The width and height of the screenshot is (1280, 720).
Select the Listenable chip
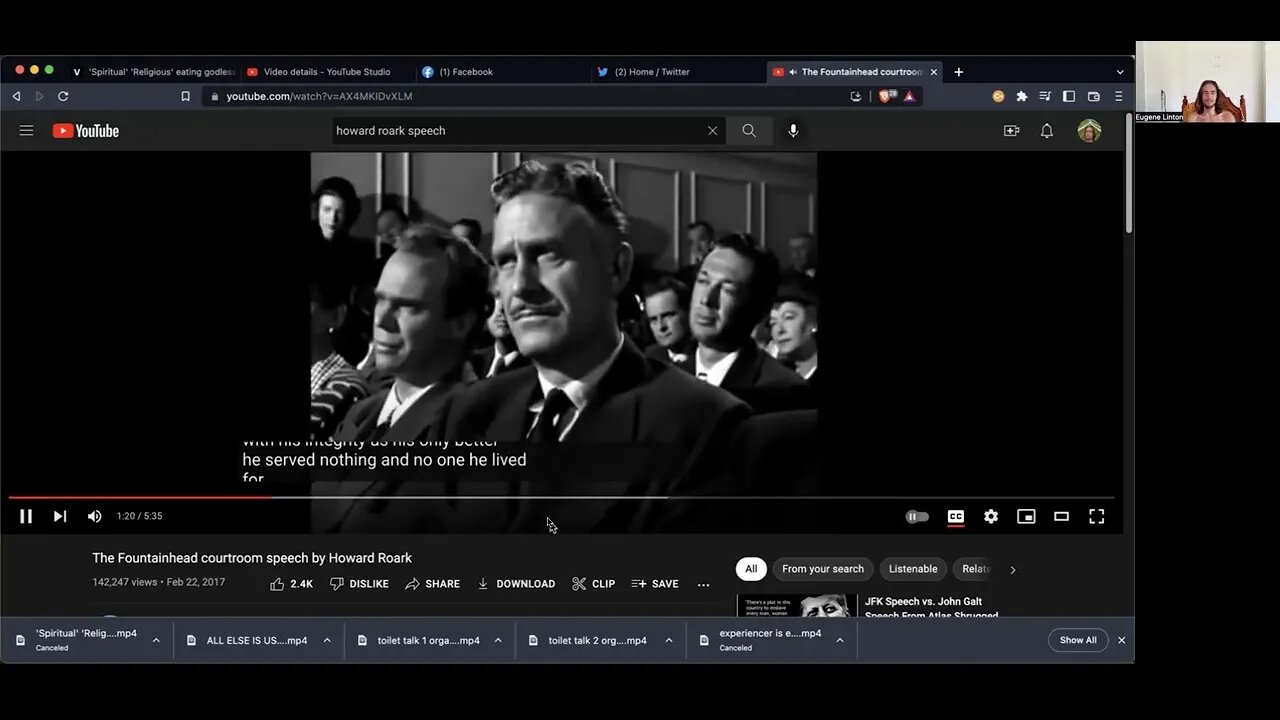913,569
